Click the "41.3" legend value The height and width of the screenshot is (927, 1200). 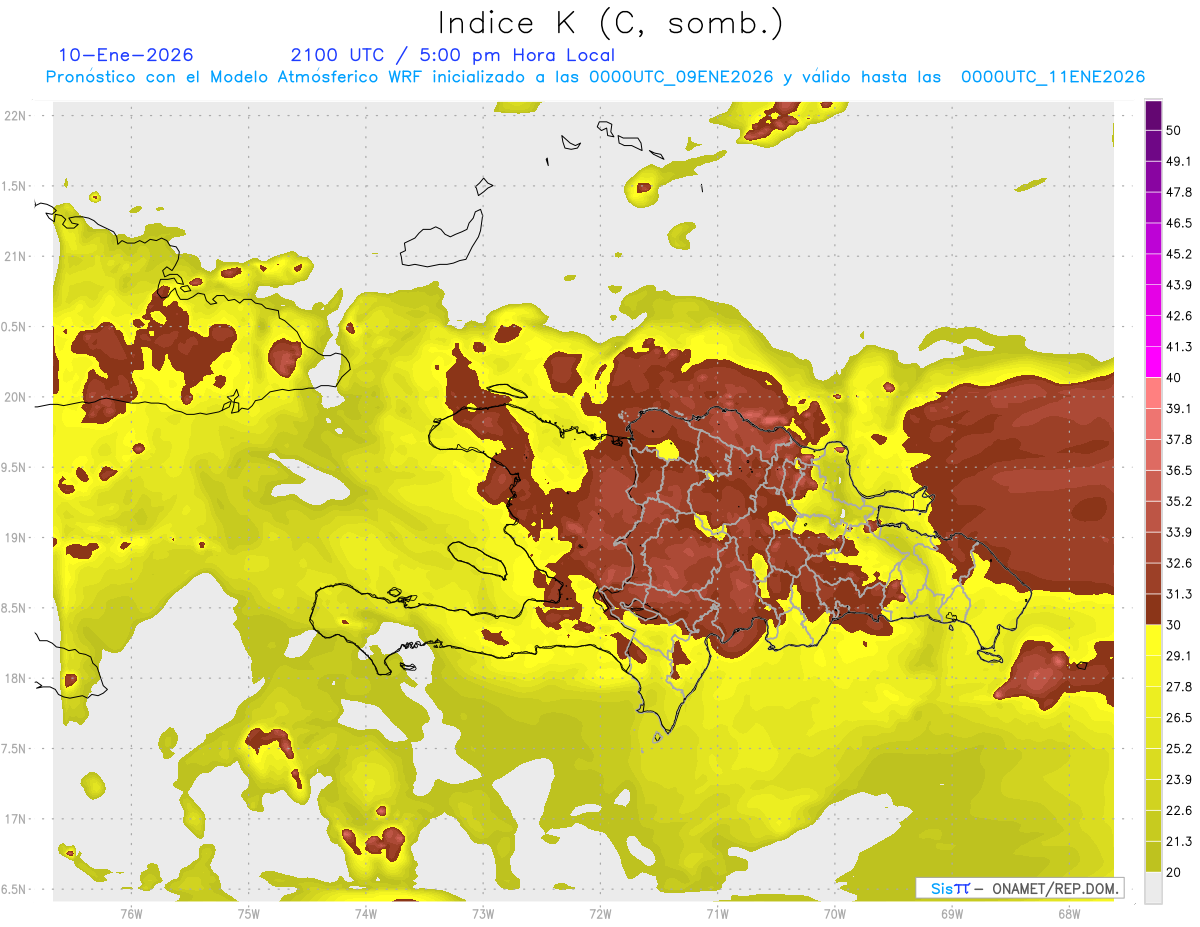tap(1179, 347)
